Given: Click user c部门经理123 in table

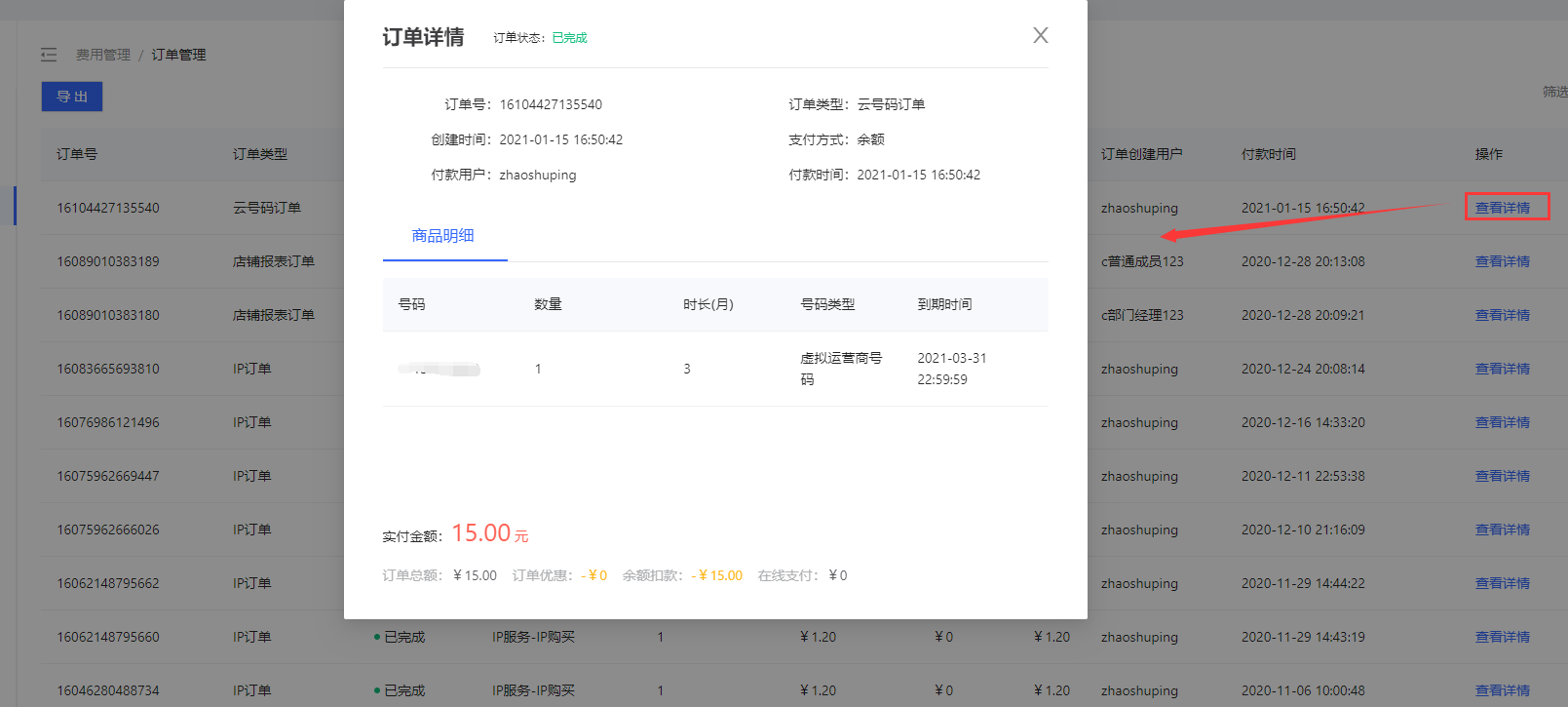Looking at the screenshot, I should click(x=1142, y=315).
